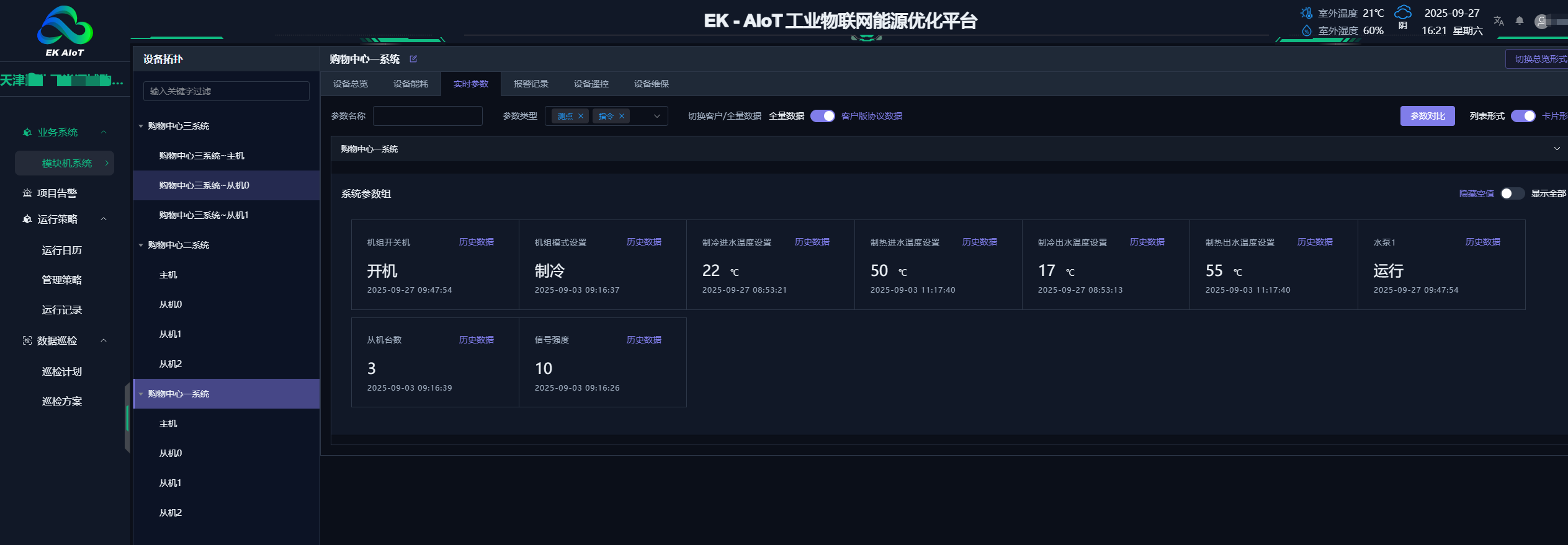Image resolution: width=1568 pixels, height=545 pixels.
Task: Remove the 指令 tag via its x
Action: click(x=621, y=116)
